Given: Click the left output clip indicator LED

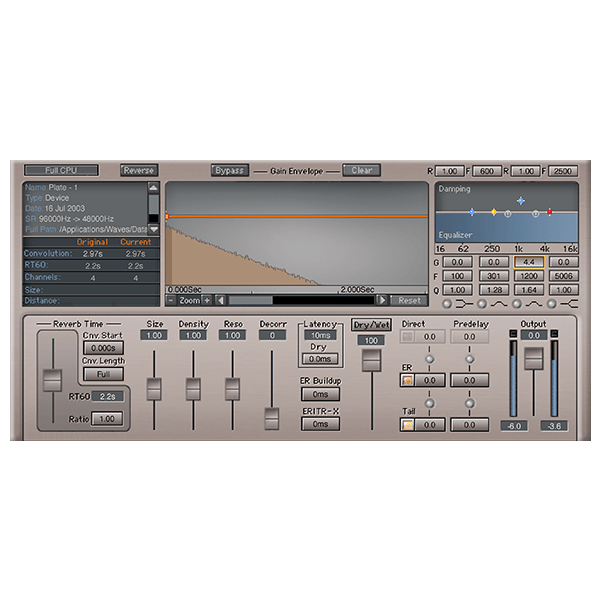Looking at the screenshot, I should [x=513, y=334].
